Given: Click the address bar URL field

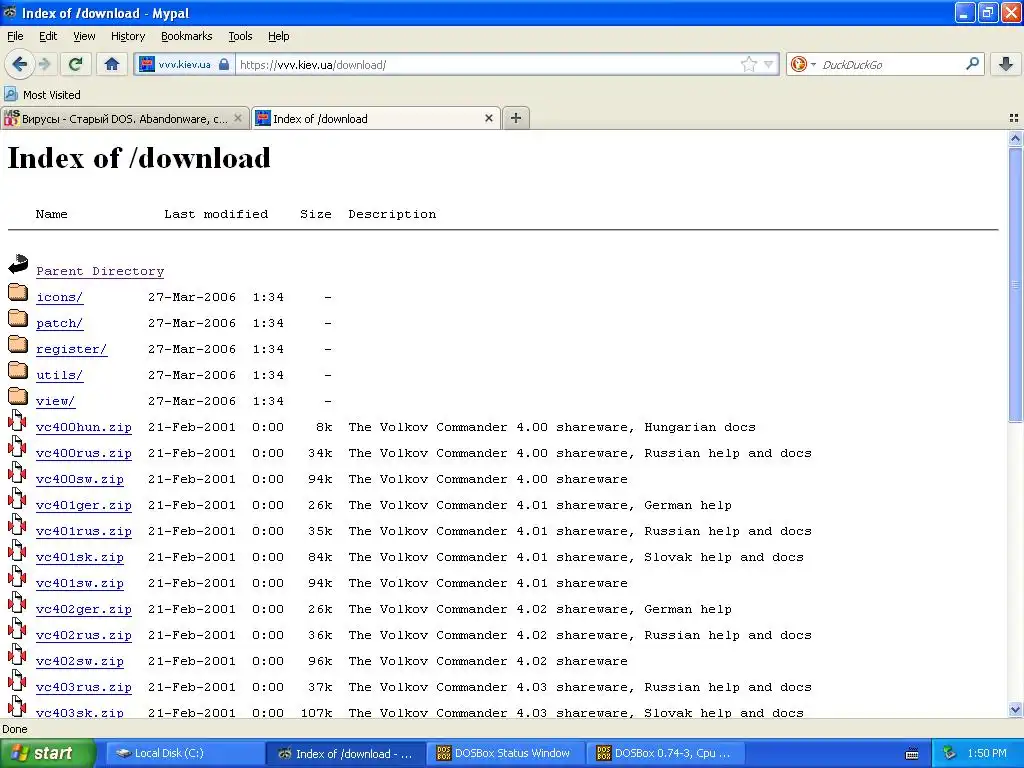Looking at the screenshot, I should (487, 64).
